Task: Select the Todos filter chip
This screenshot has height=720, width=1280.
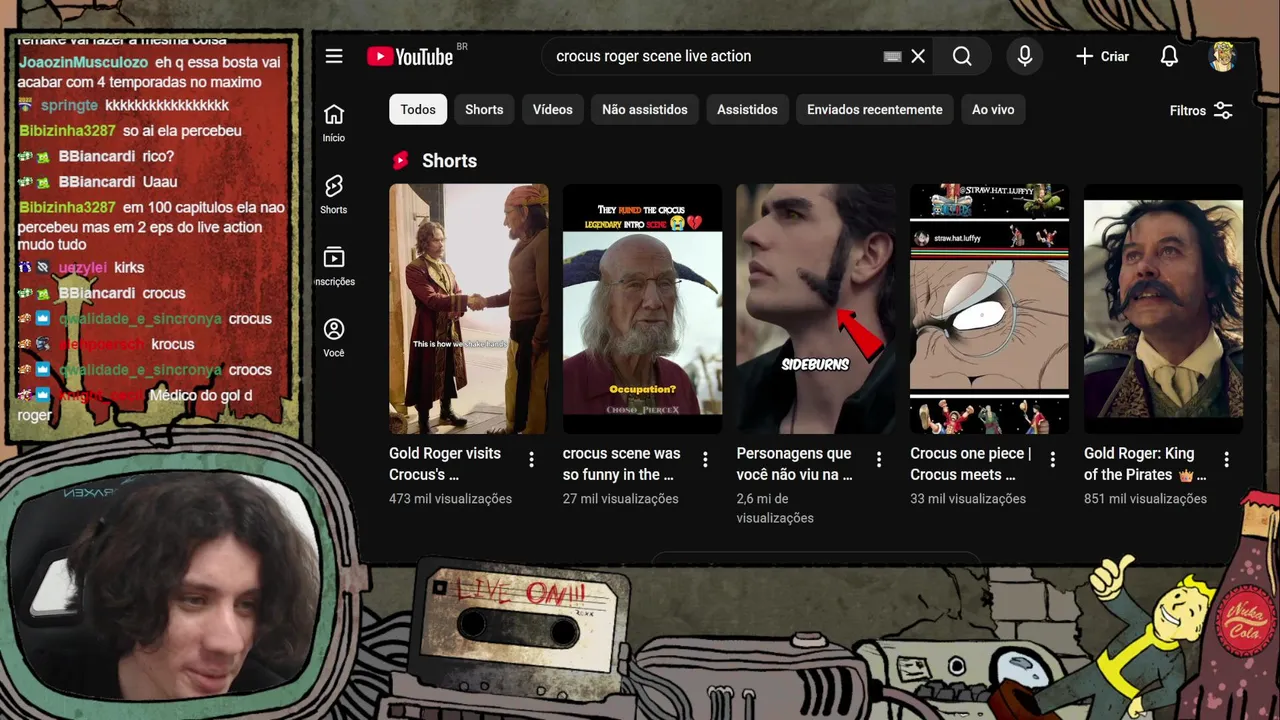Action: [418, 110]
